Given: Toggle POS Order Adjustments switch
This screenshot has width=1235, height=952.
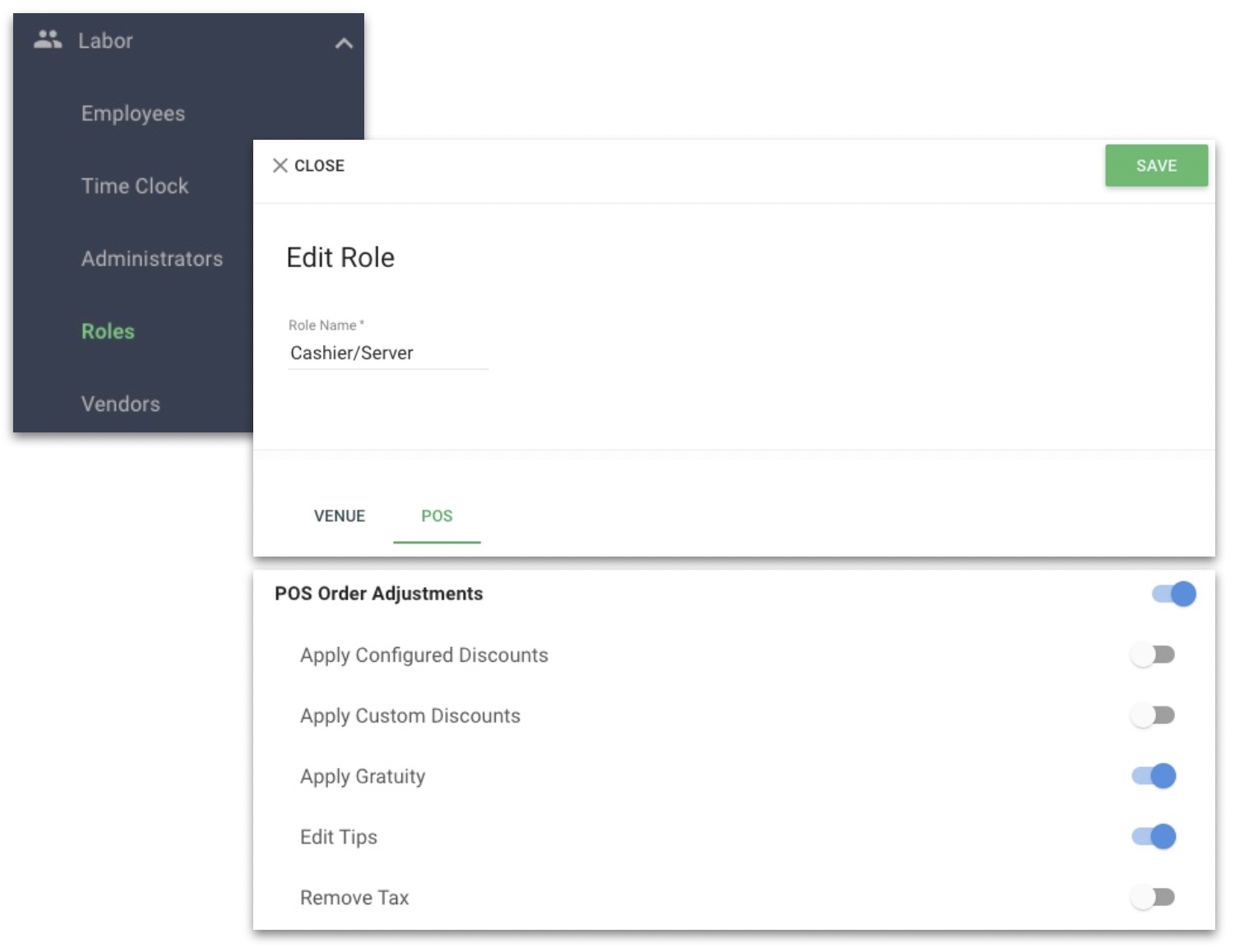Looking at the screenshot, I should point(1173,594).
